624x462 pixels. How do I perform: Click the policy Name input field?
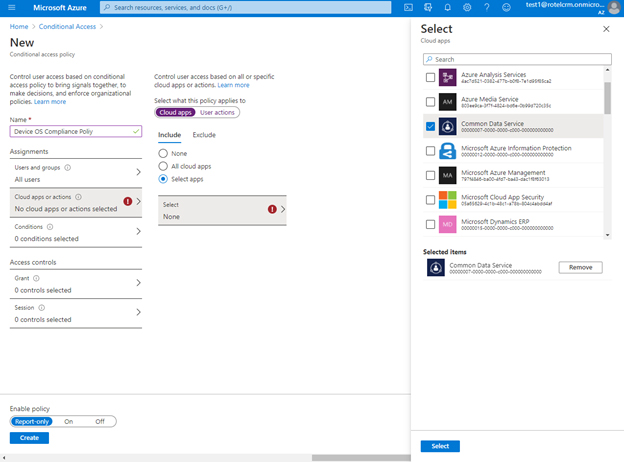tap(76, 131)
